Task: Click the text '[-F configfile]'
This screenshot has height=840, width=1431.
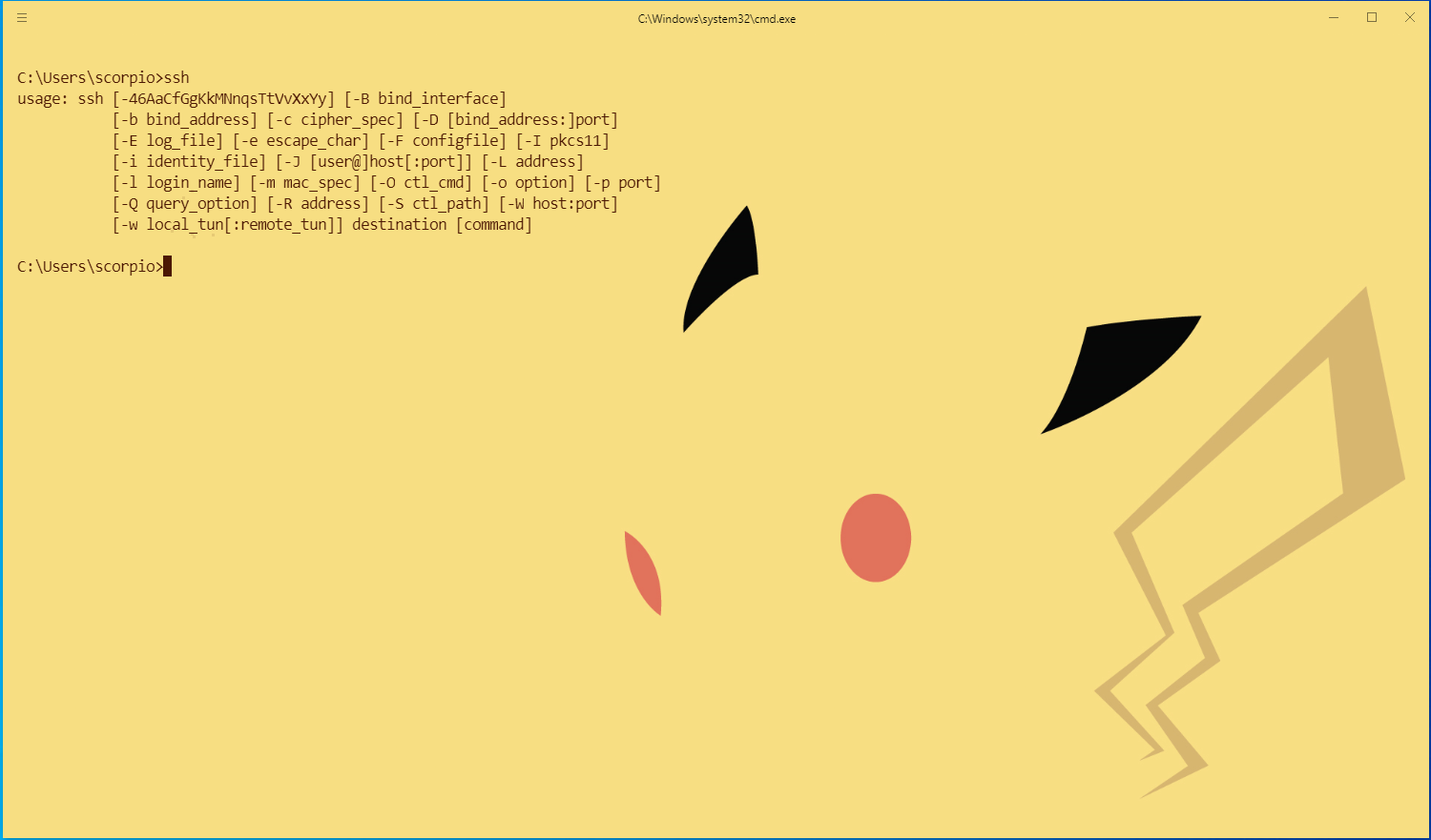Action: (x=443, y=141)
